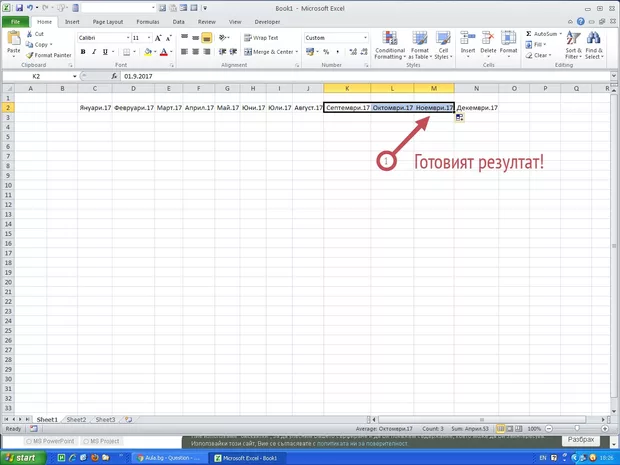This screenshot has height=465, width=620.
Task: Click the Sort & Filter icon
Action: coord(573,45)
